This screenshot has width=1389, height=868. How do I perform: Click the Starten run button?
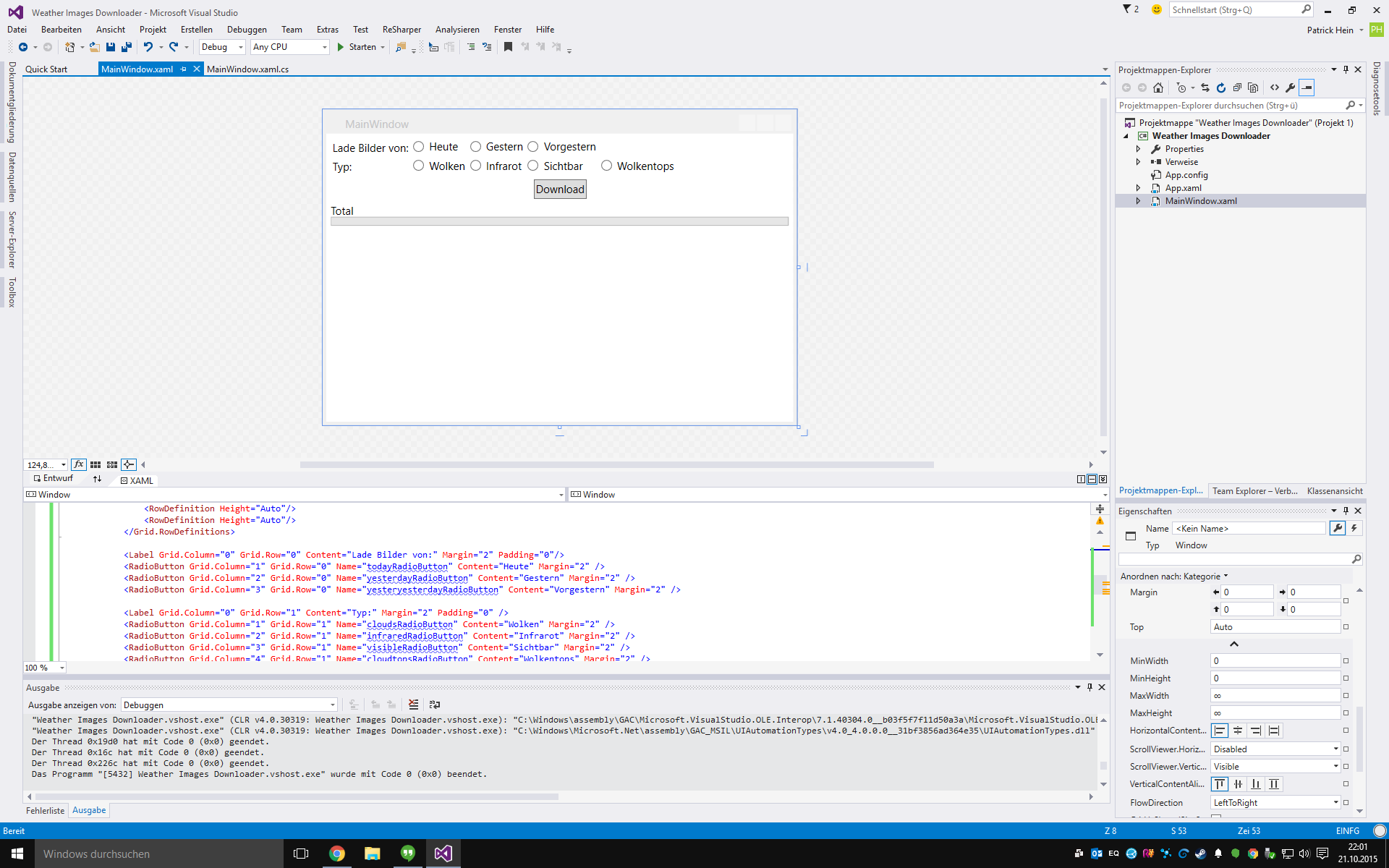click(356, 47)
